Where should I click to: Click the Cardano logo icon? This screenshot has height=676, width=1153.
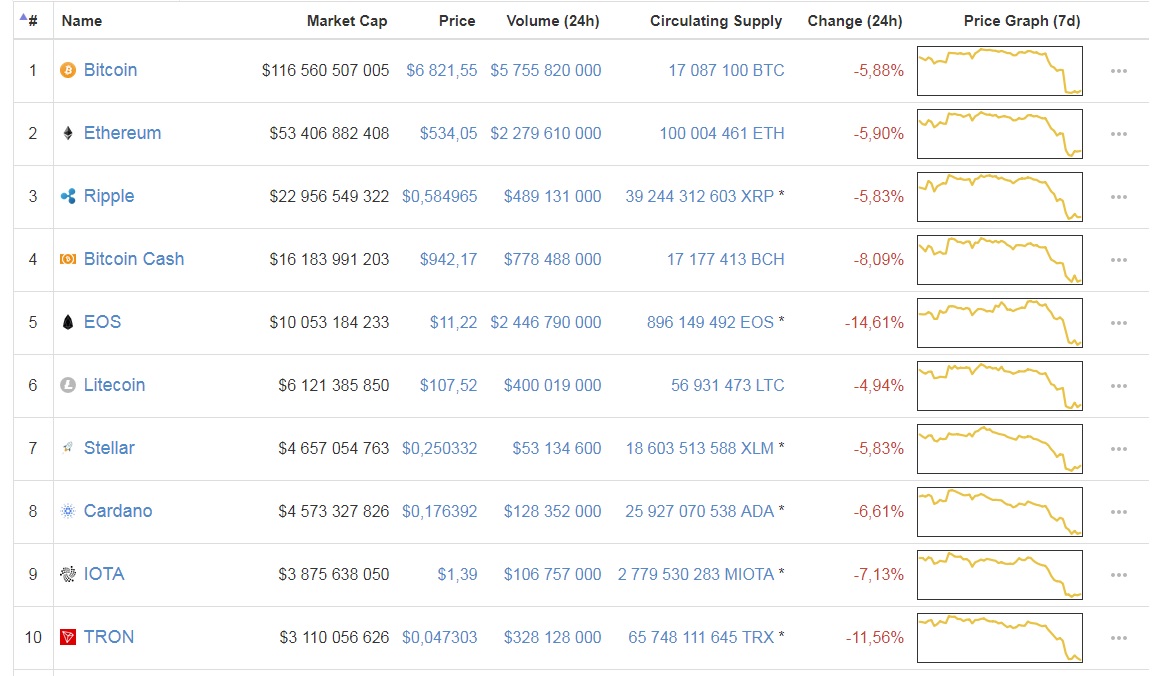[x=68, y=511]
